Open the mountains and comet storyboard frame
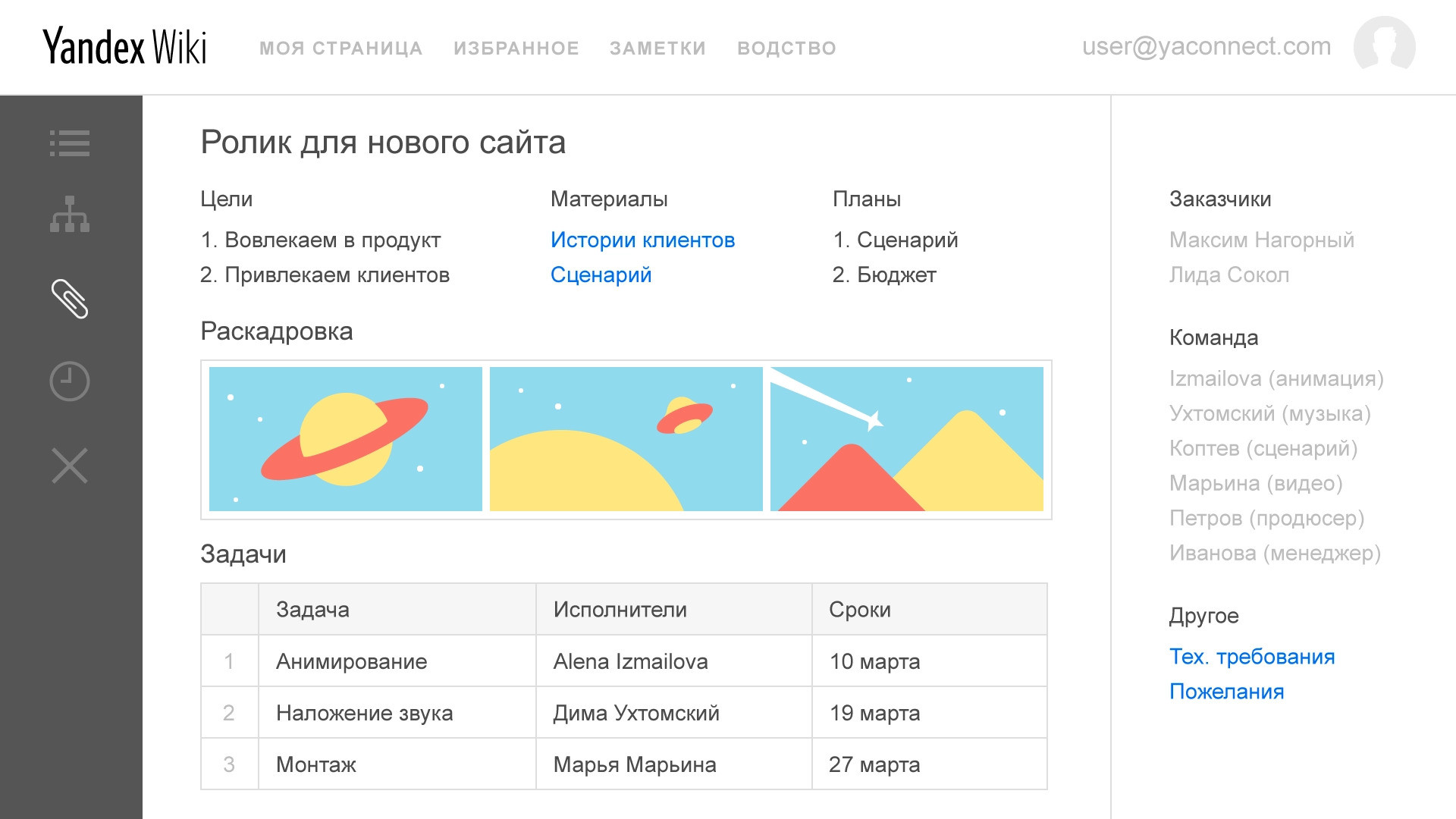The height and width of the screenshot is (819, 1456). pyautogui.click(x=907, y=439)
